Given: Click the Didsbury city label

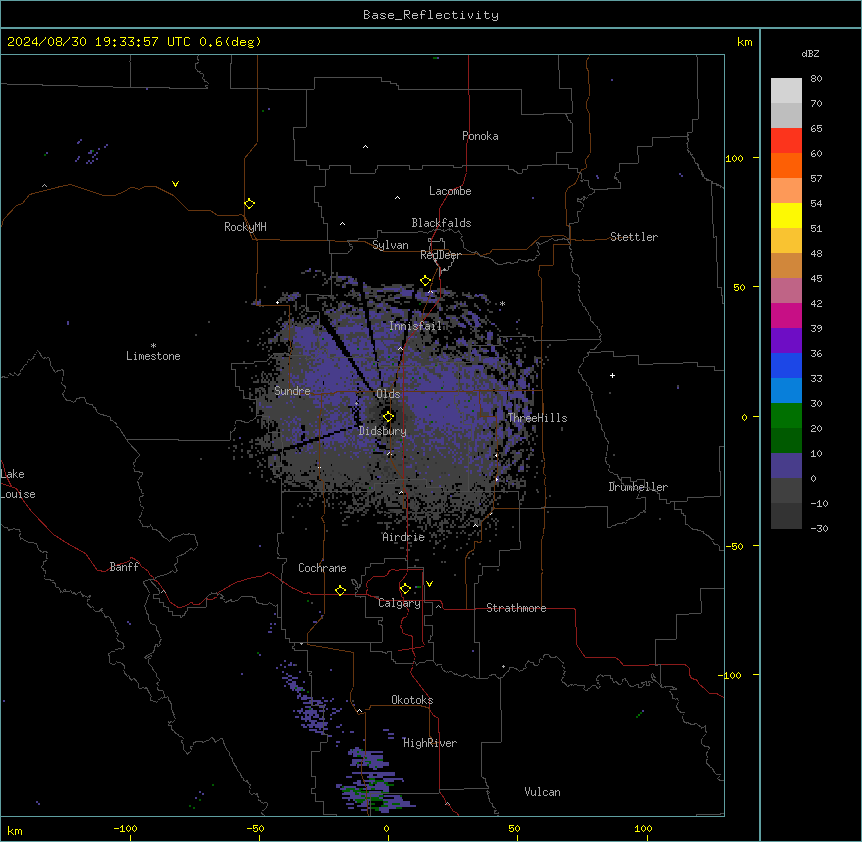Looking at the screenshot, I should pyautogui.click(x=383, y=431).
